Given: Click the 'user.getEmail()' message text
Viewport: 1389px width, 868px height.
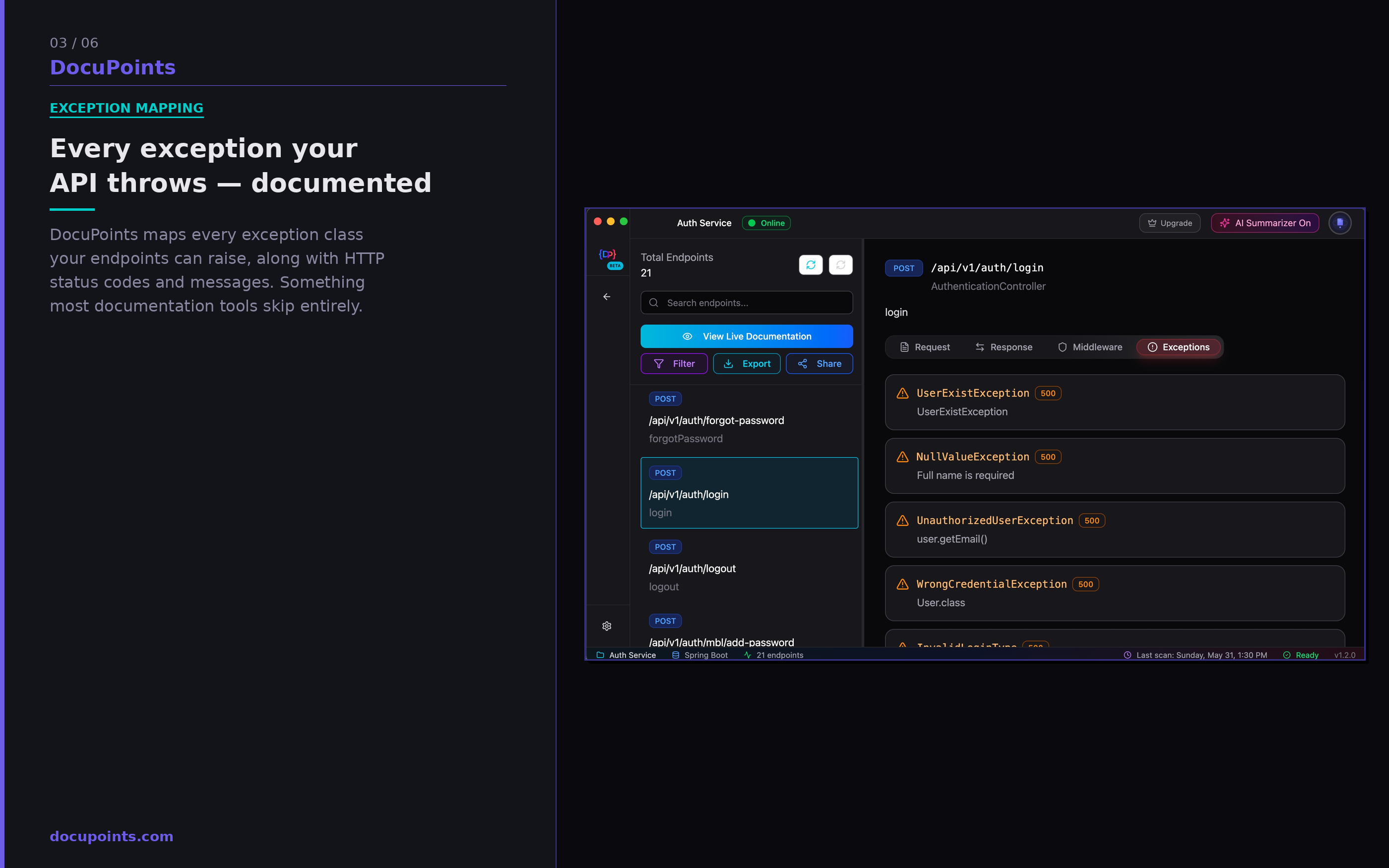Looking at the screenshot, I should (952, 539).
